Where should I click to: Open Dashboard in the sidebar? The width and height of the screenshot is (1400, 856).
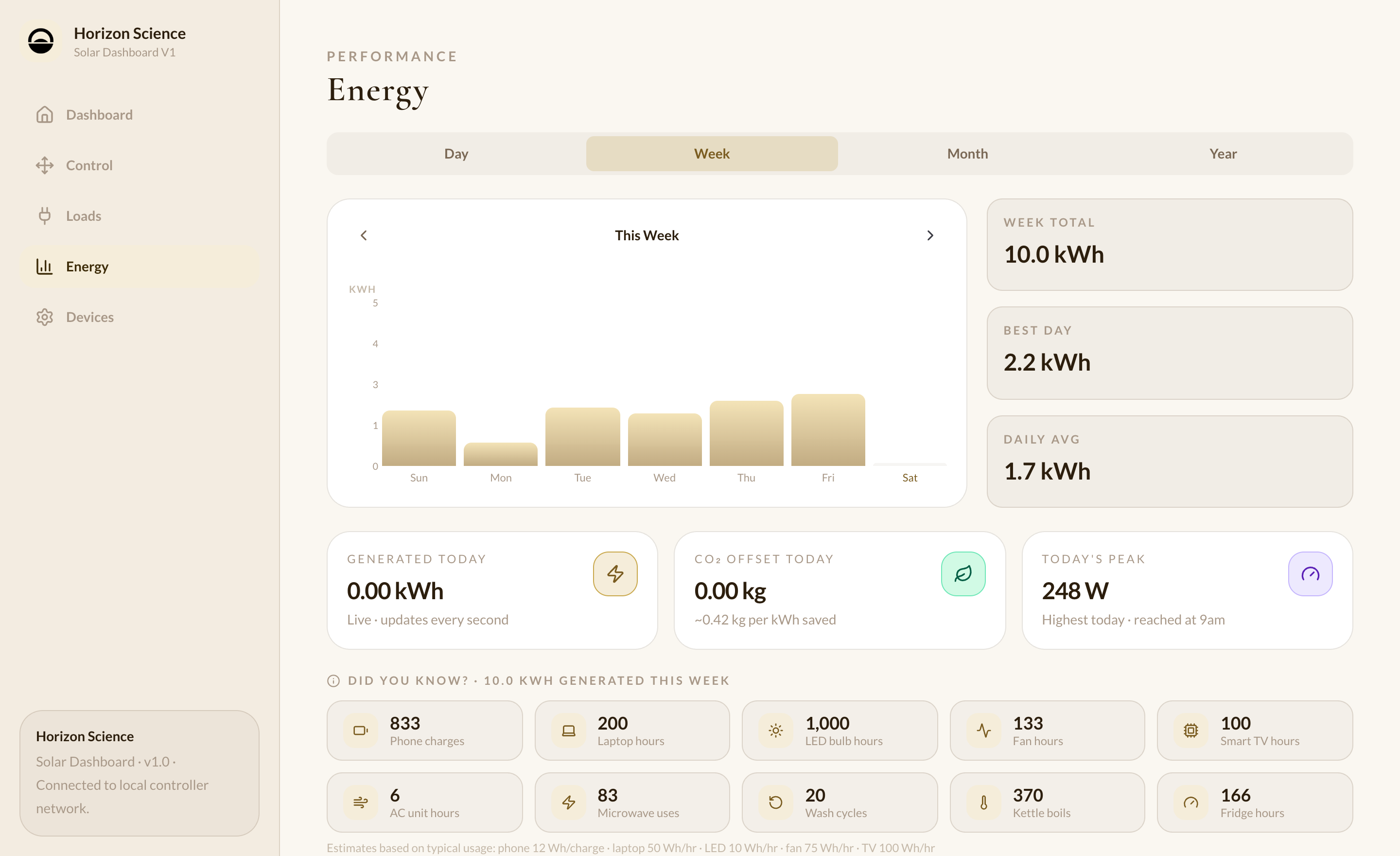click(x=140, y=115)
